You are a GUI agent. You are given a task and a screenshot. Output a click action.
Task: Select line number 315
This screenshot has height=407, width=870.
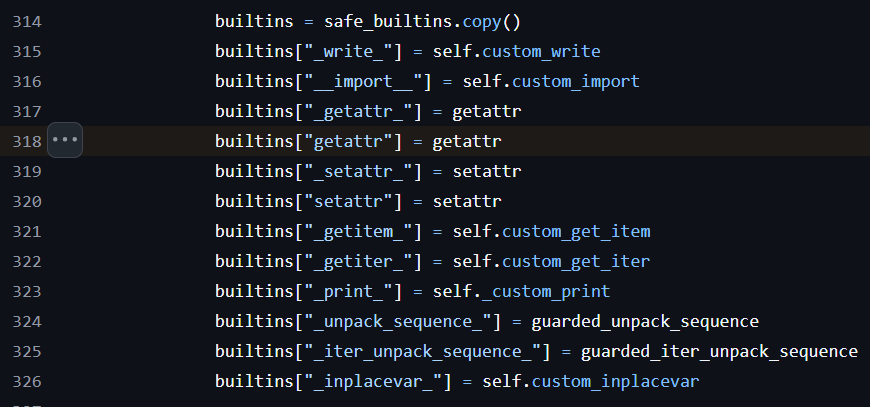point(27,52)
